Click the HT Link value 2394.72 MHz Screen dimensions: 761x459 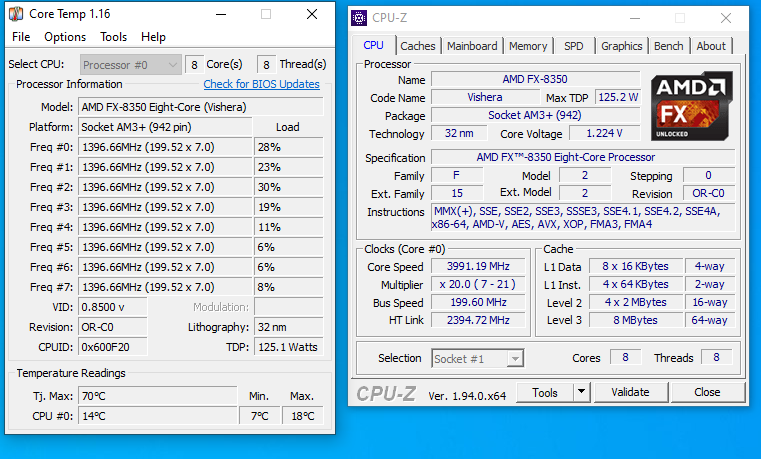[478, 320]
